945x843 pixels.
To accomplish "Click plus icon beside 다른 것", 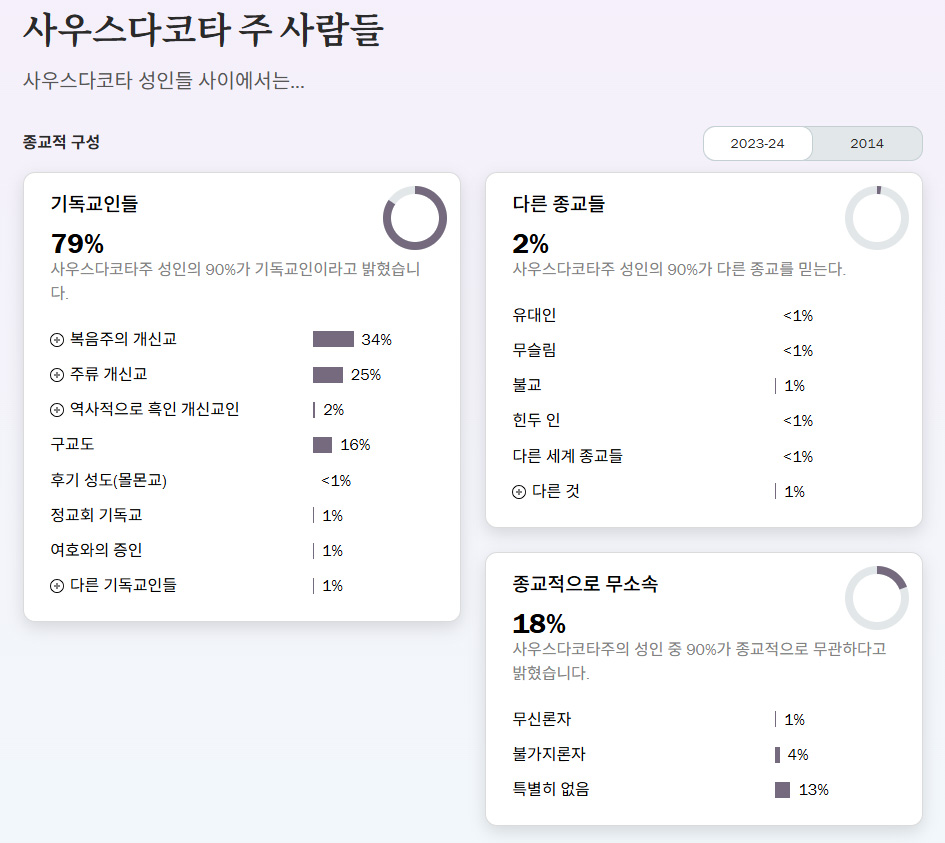I will pos(519,492).
